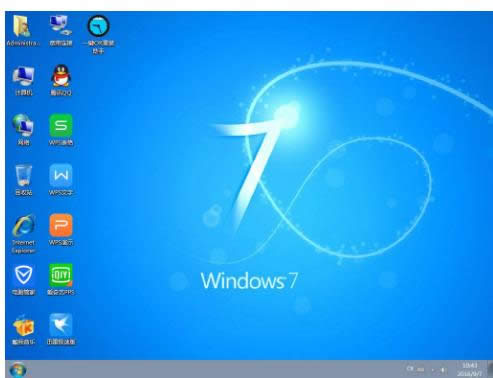Launch WPS Presentation orange P icon
The height and width of the screenshot is (378, 493).
(61, 230)
